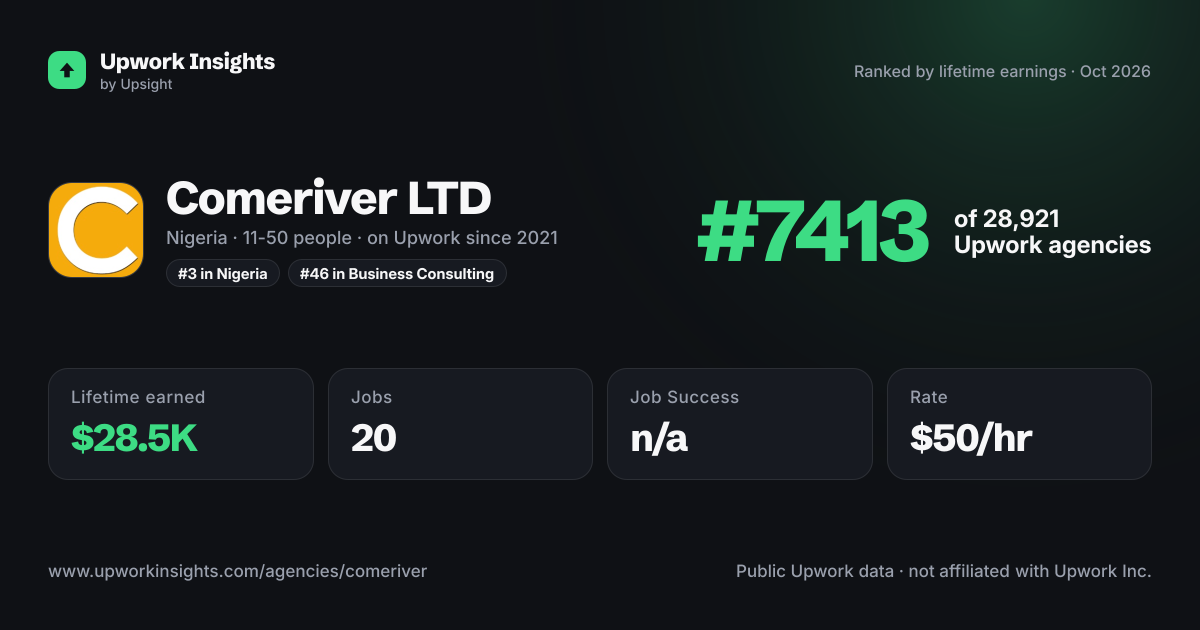This screenshot has height=630, width=1200.
Task: Select the '#46 in Business Consulting' badge
Action: click(x=397, y=273)
